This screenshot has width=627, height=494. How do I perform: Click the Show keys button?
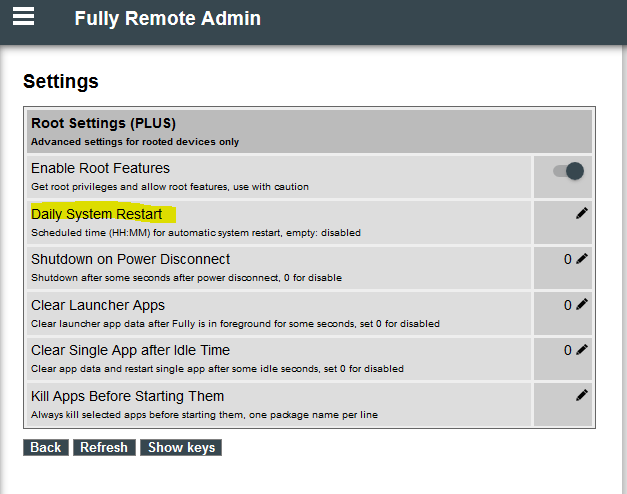click(181, 447)
